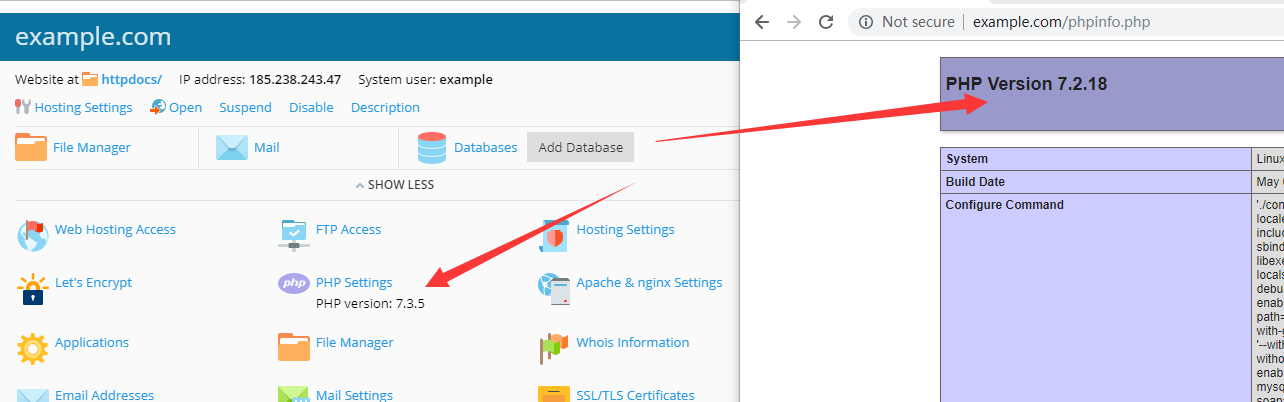Click the Whois Information flags icon
Screen dimensions: 1284x402
point(554,347)
